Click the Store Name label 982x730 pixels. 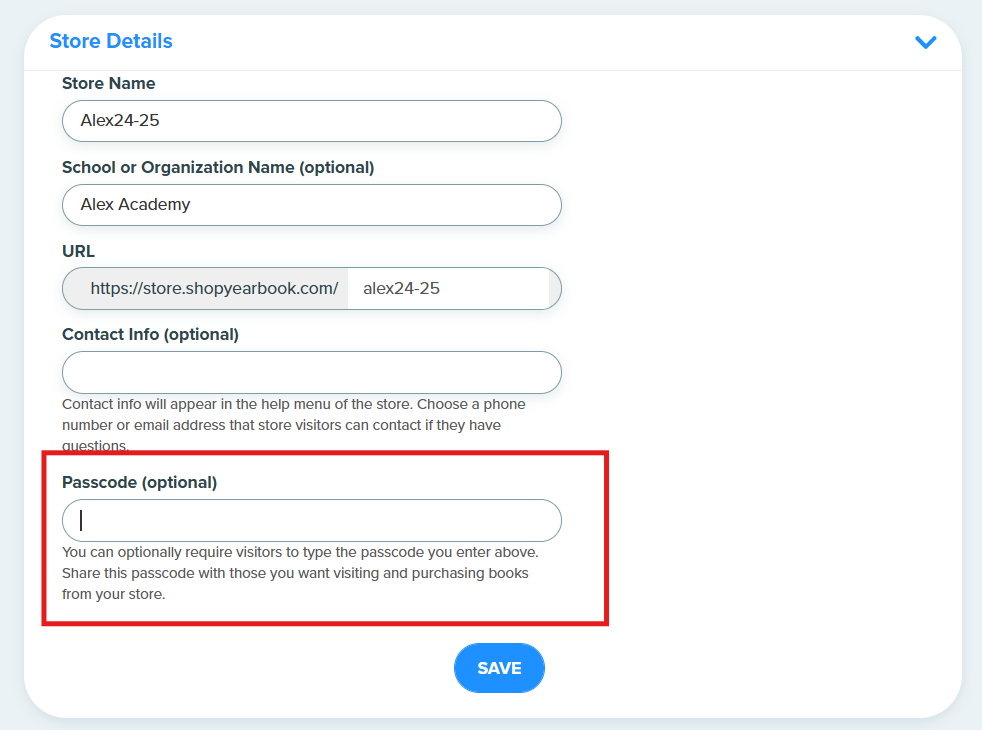(108, 83)
